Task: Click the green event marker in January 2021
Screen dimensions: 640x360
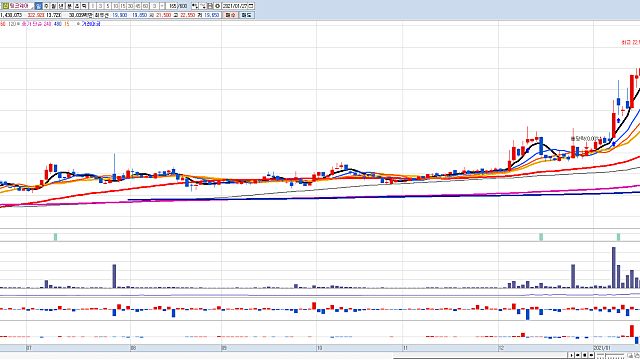Action: point(618,237)
